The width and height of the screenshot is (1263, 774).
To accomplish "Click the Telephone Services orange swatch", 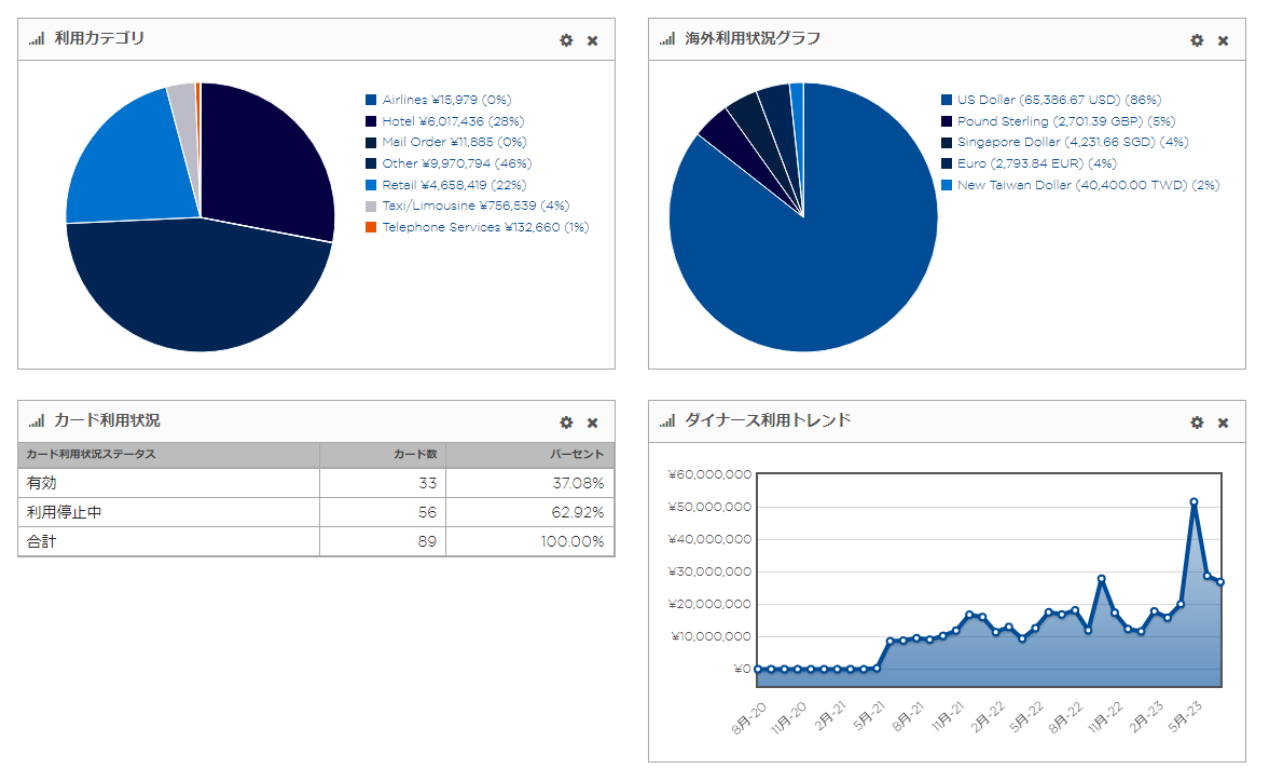I will coord(371,228).
